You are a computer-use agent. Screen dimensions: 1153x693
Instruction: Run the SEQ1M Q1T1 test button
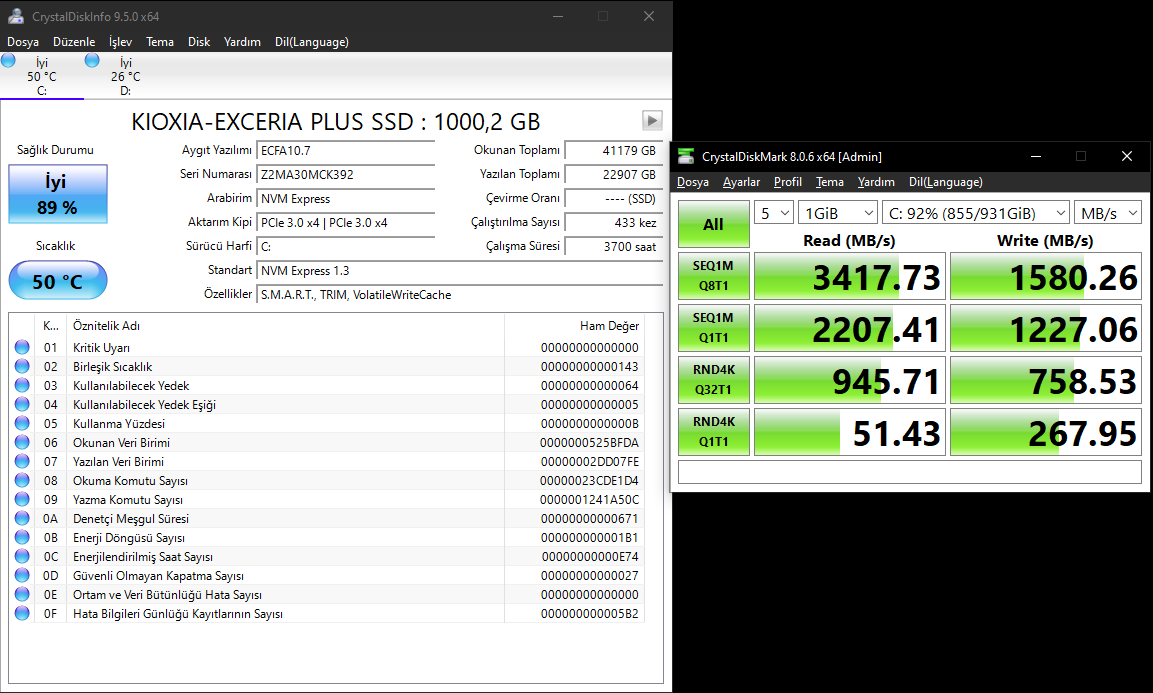pyautogui.click(x=713, y=328)
